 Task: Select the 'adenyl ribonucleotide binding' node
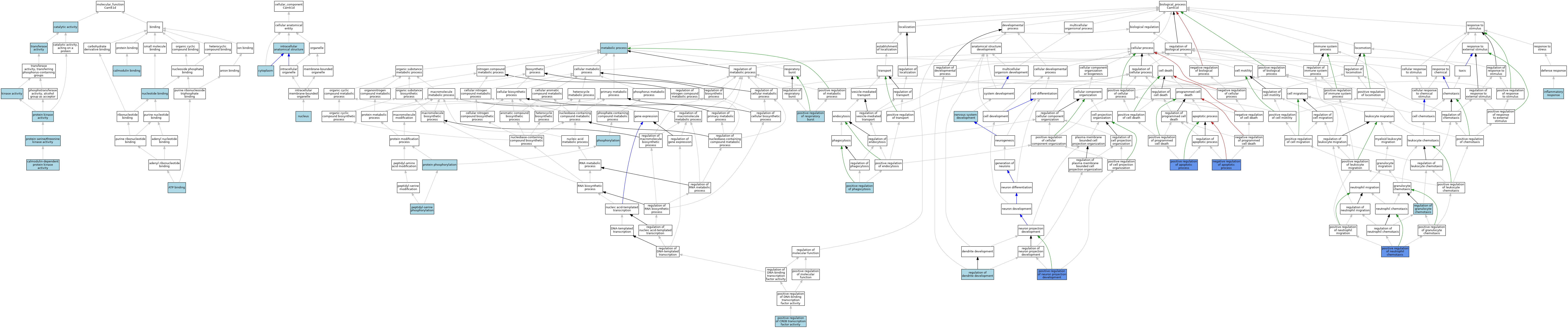(x=164, y=165)
